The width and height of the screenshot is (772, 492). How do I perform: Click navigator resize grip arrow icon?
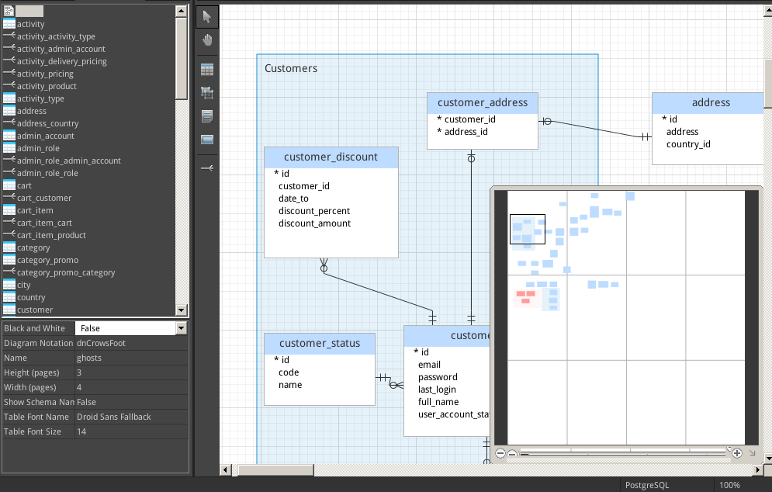(752, 453)
